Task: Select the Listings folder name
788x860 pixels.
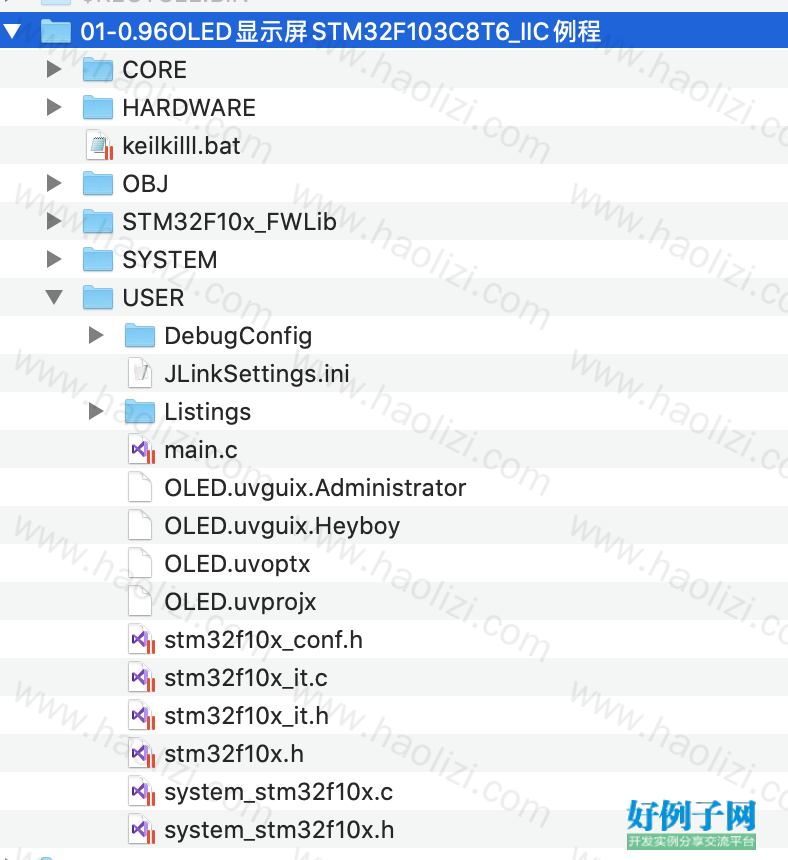Action: pyautogui.click(x=208, y=412)
